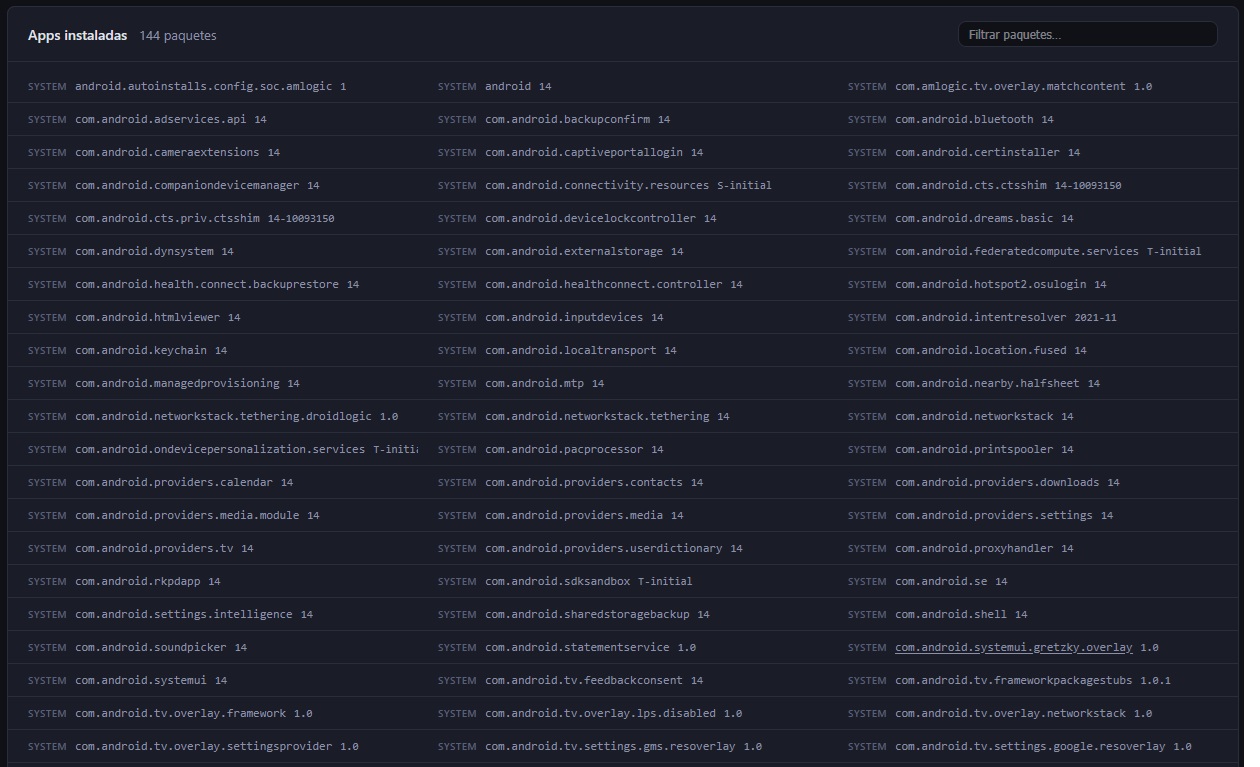This screenshot has width=1260, height=767.
Task: Select com.android.federatedcompute.services package
Action: coord(1017,251)
